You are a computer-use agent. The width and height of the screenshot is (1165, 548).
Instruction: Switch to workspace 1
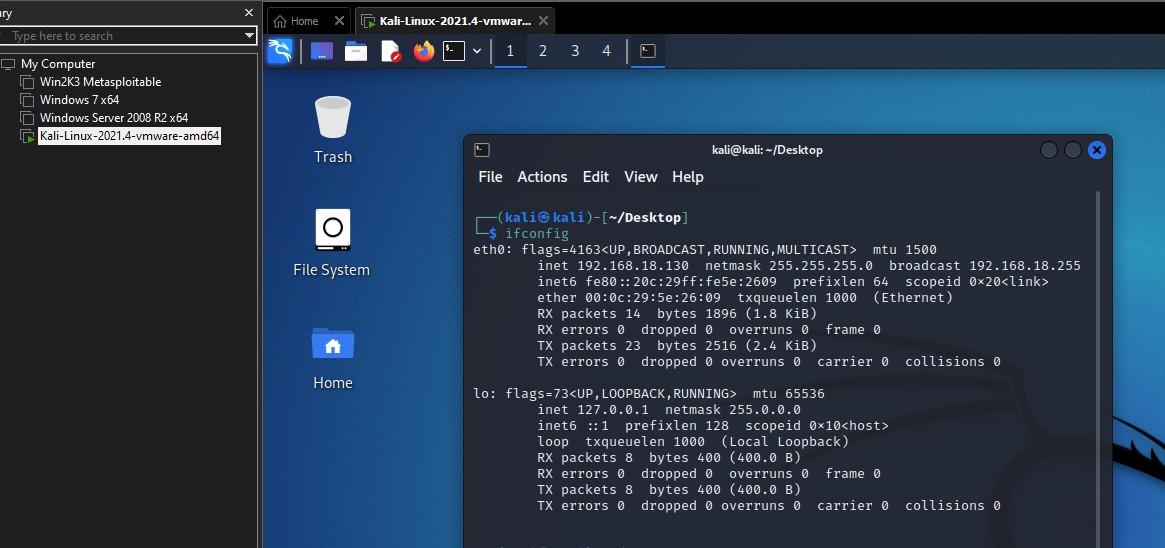[x=510, y=51]
